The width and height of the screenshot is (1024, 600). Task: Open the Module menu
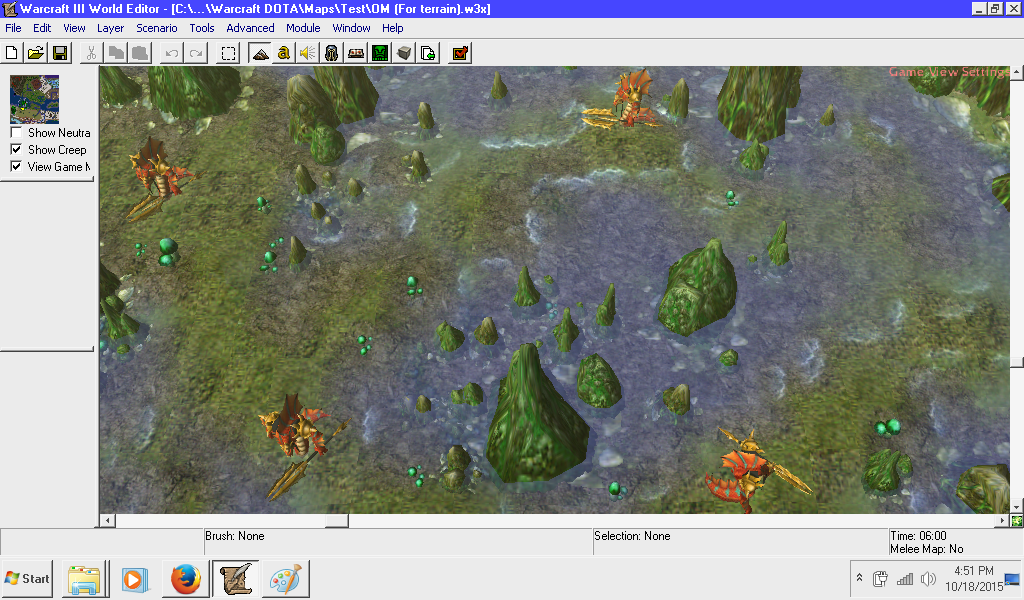303,28
